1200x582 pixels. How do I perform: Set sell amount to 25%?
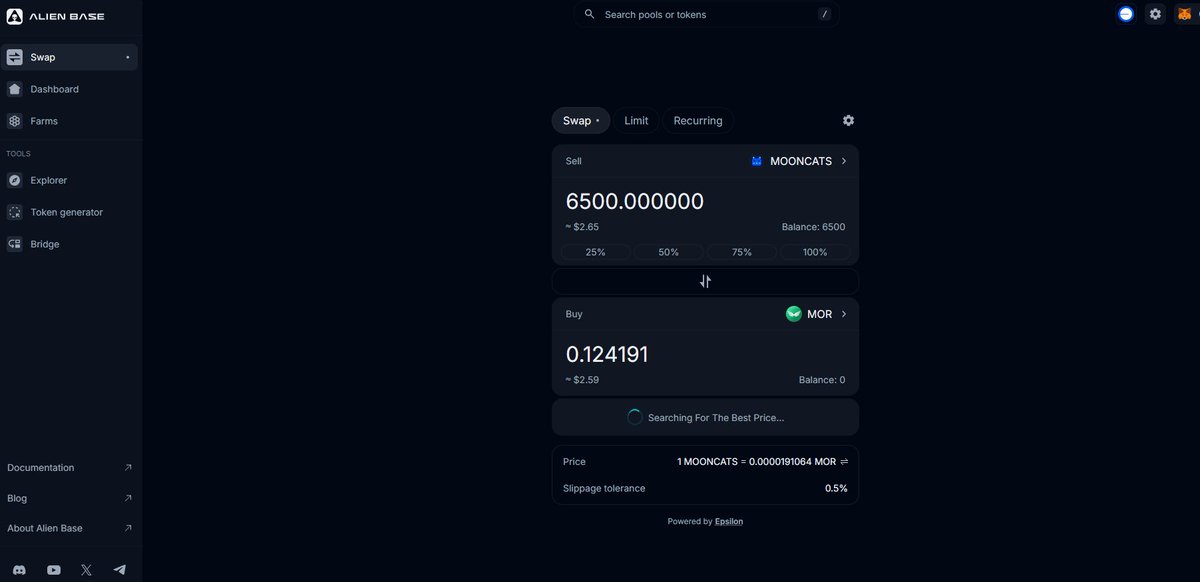[595, 252]
